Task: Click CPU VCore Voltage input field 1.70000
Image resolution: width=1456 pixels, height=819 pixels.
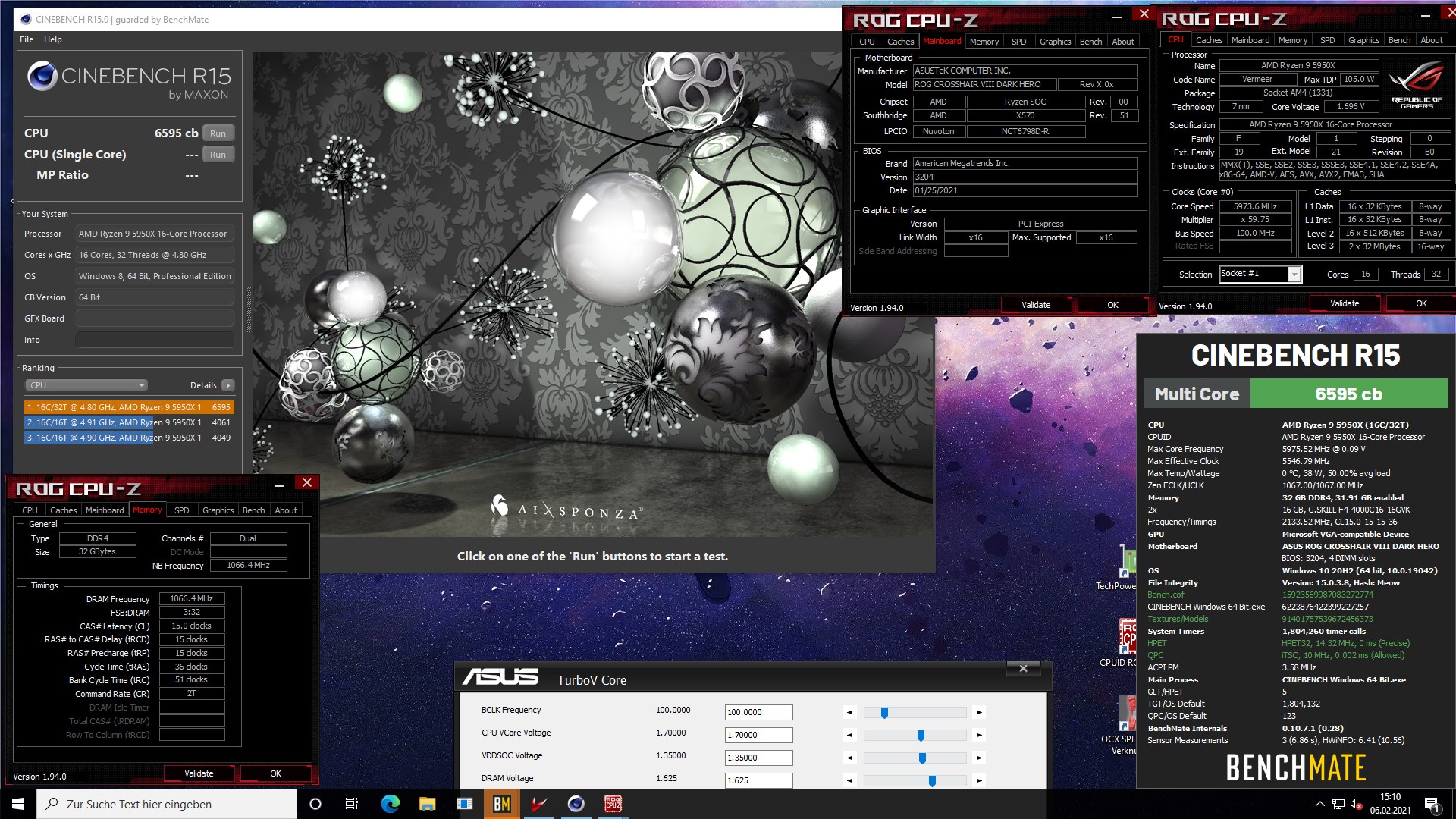Action: pos(758,735)
